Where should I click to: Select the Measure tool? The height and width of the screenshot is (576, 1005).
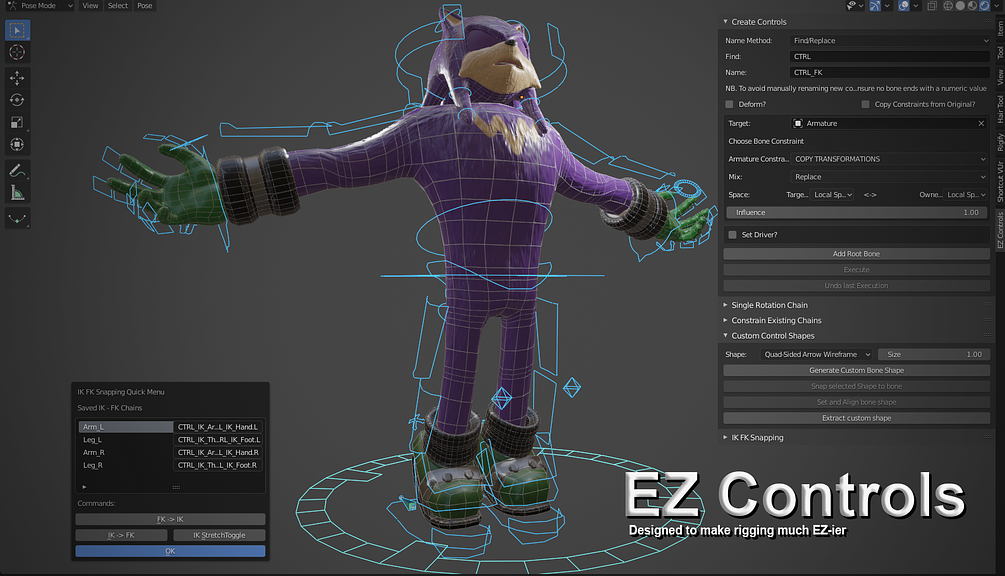click(17, 194)
